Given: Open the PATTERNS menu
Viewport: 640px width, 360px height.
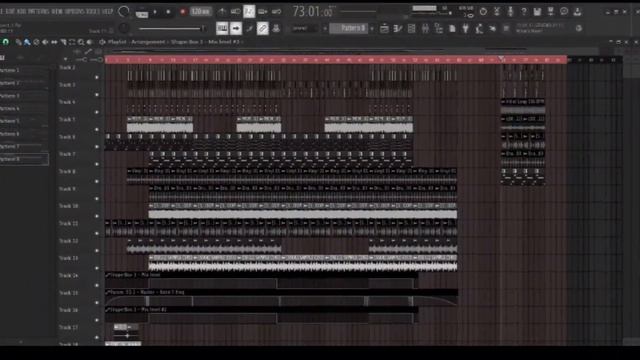Looking at the screenshot, I should [x=38, y=12].
